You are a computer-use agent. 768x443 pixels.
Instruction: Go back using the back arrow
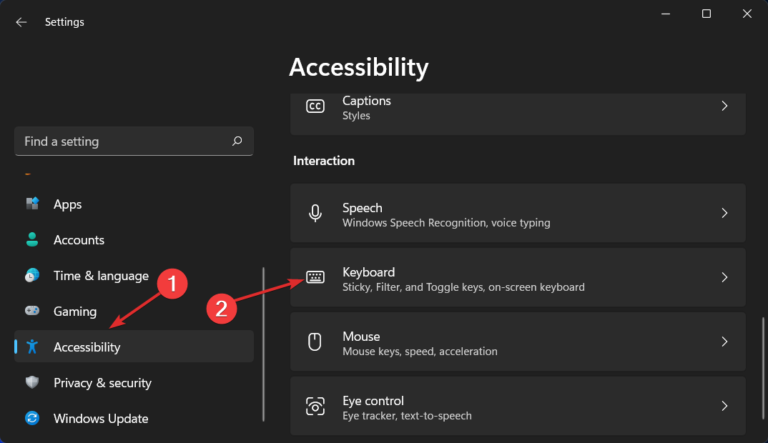(x=21, y=21)
